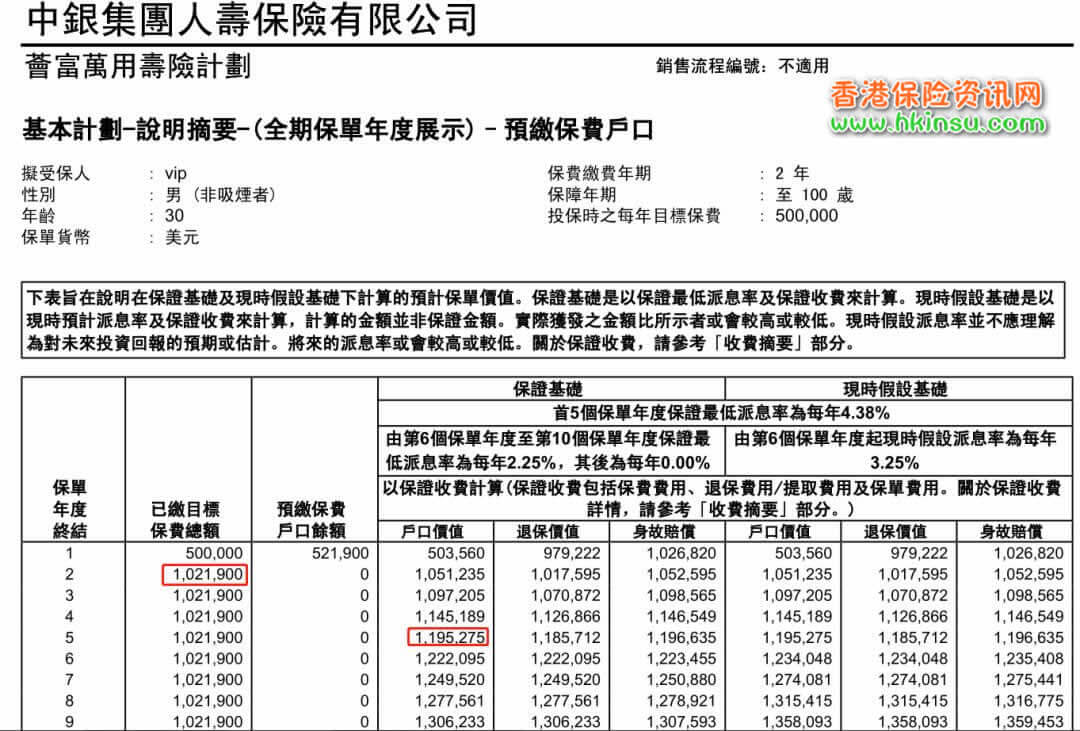
Task: Click the 保費繳費年期 label
Action: click(x=599, y=173)
